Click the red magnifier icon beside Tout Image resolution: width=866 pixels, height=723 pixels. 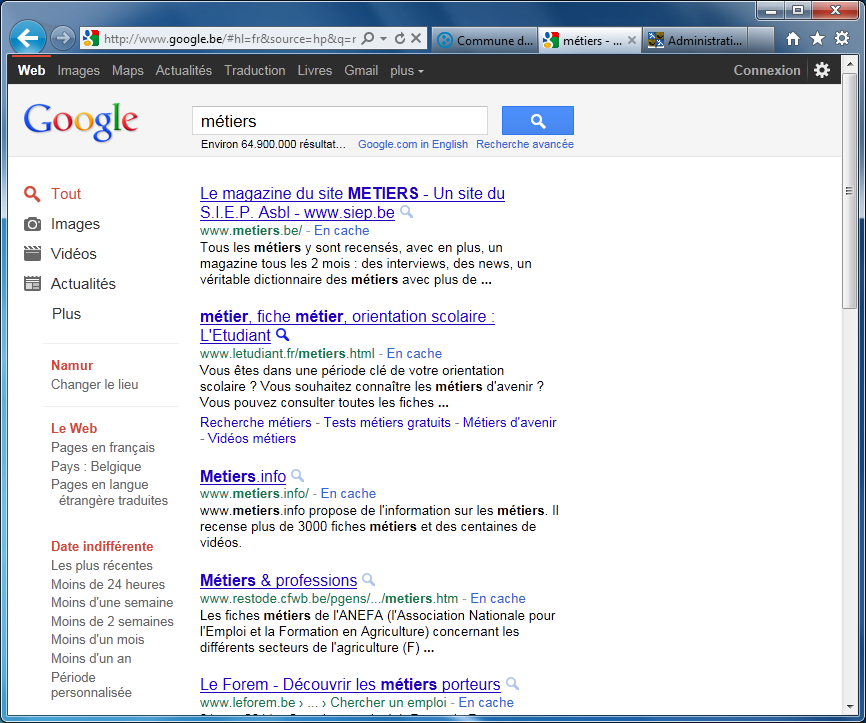[x=32, y=194]
